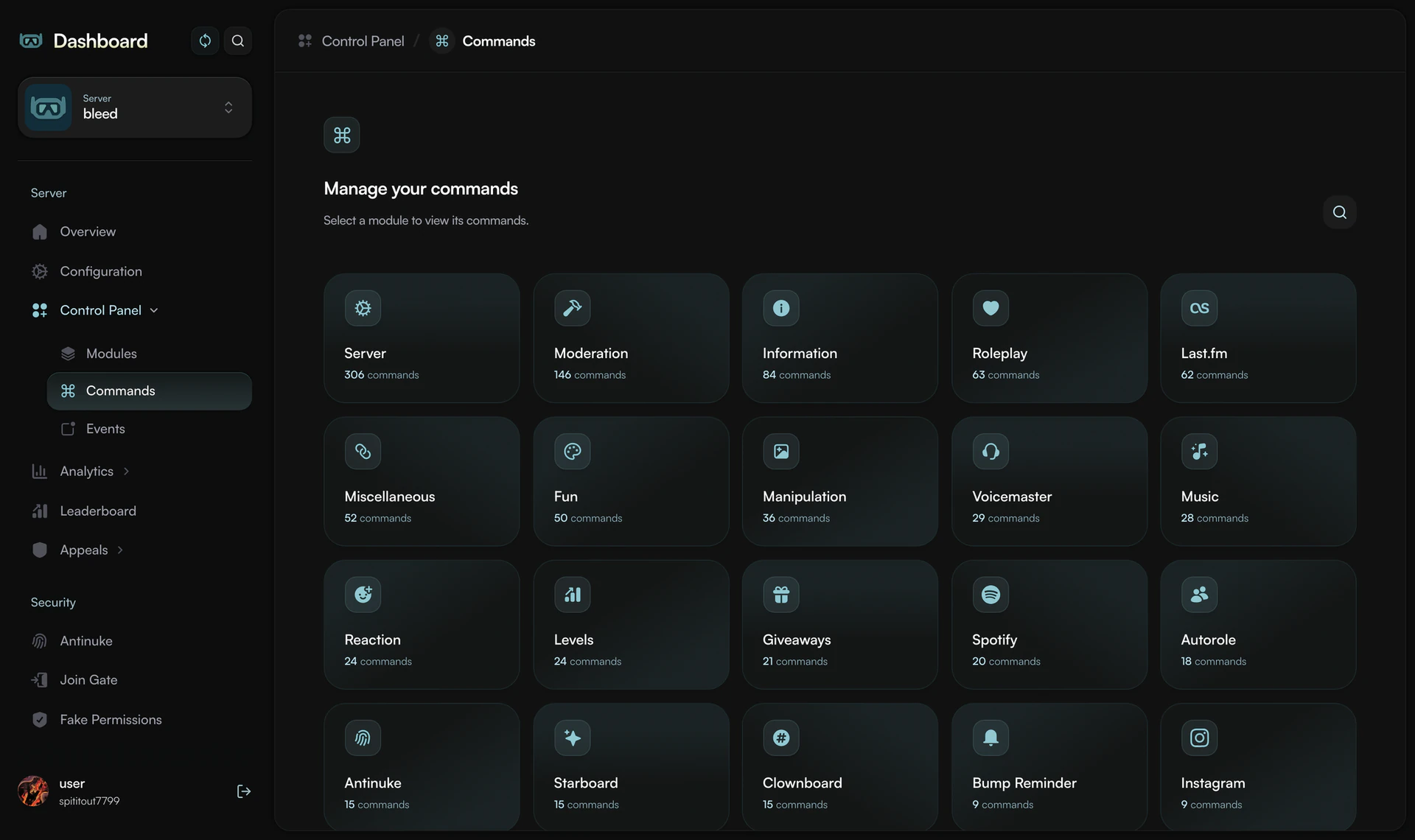The height and width of the screenshot is (840, 1415).
Task: Open Fake Permissions page
Action: tap(97, 720)
